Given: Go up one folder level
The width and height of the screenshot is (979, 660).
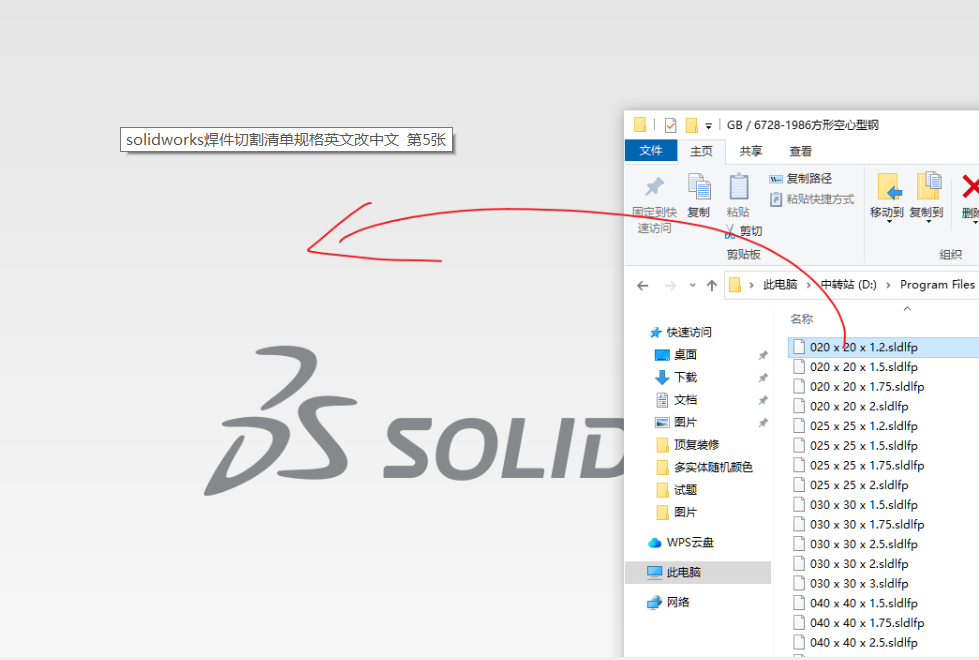Looking at the screenshot, I should tap(712, 285).
